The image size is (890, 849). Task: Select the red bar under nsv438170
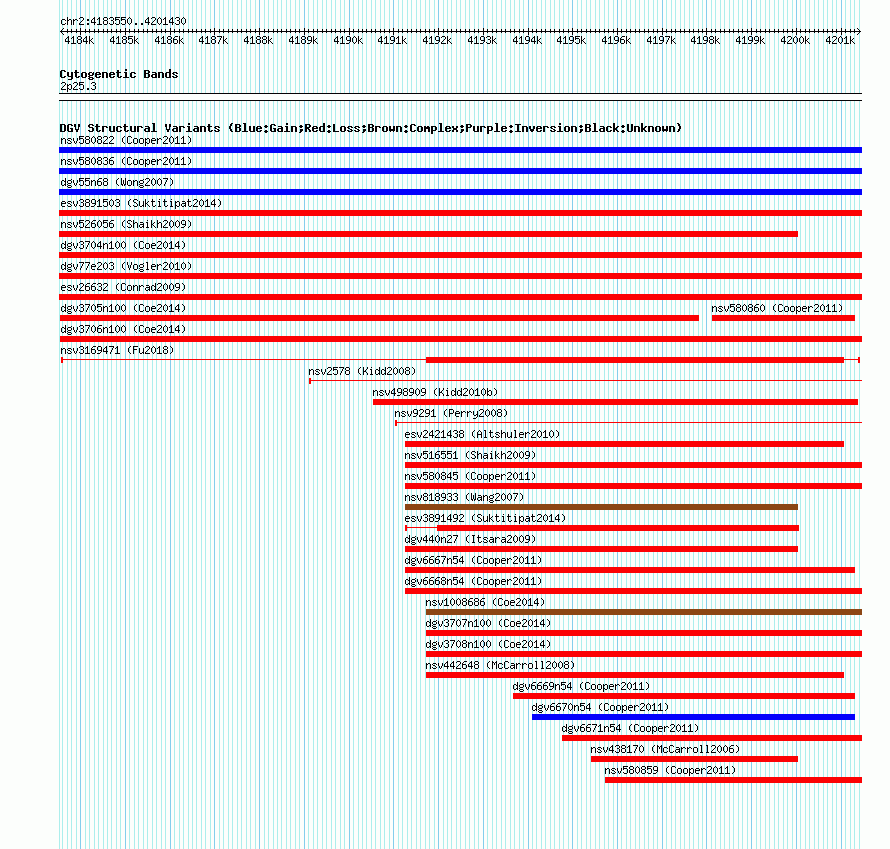(x=694, y=759)
